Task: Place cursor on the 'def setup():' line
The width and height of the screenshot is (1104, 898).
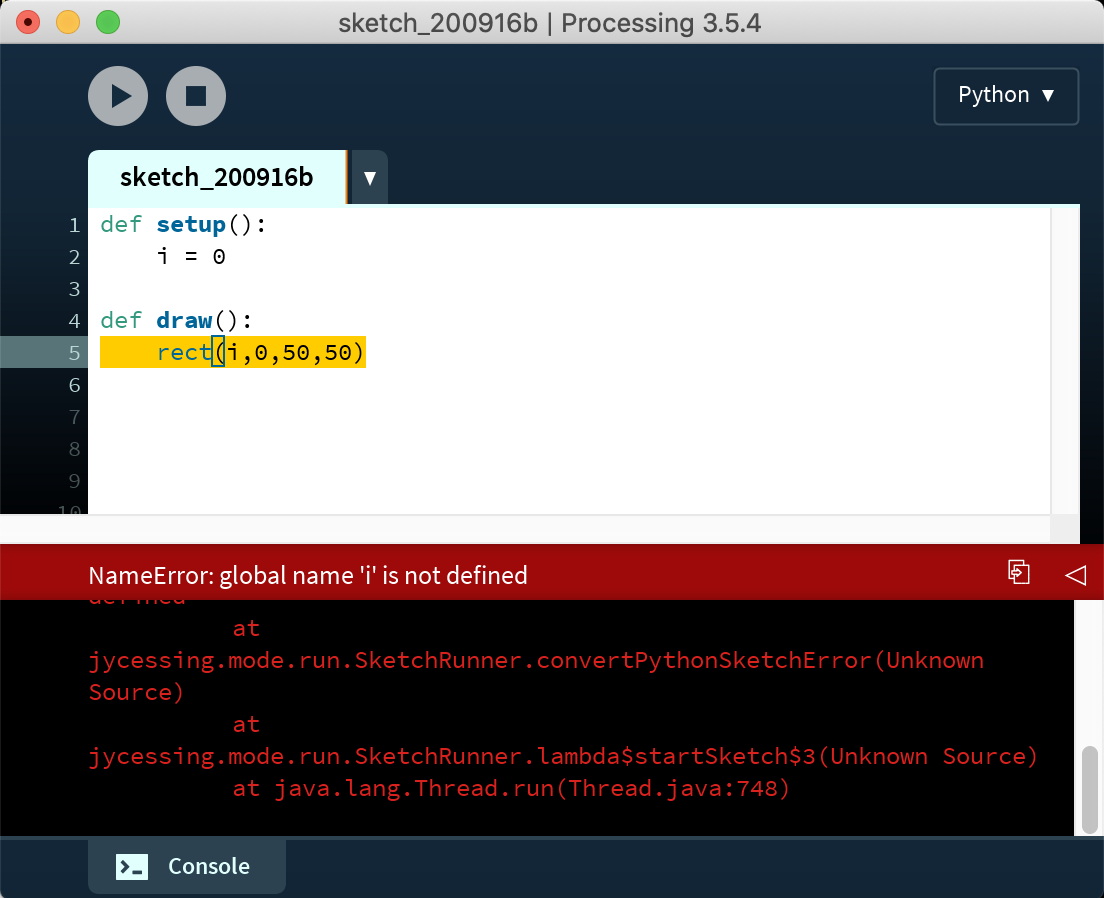Action: [184, 225]
